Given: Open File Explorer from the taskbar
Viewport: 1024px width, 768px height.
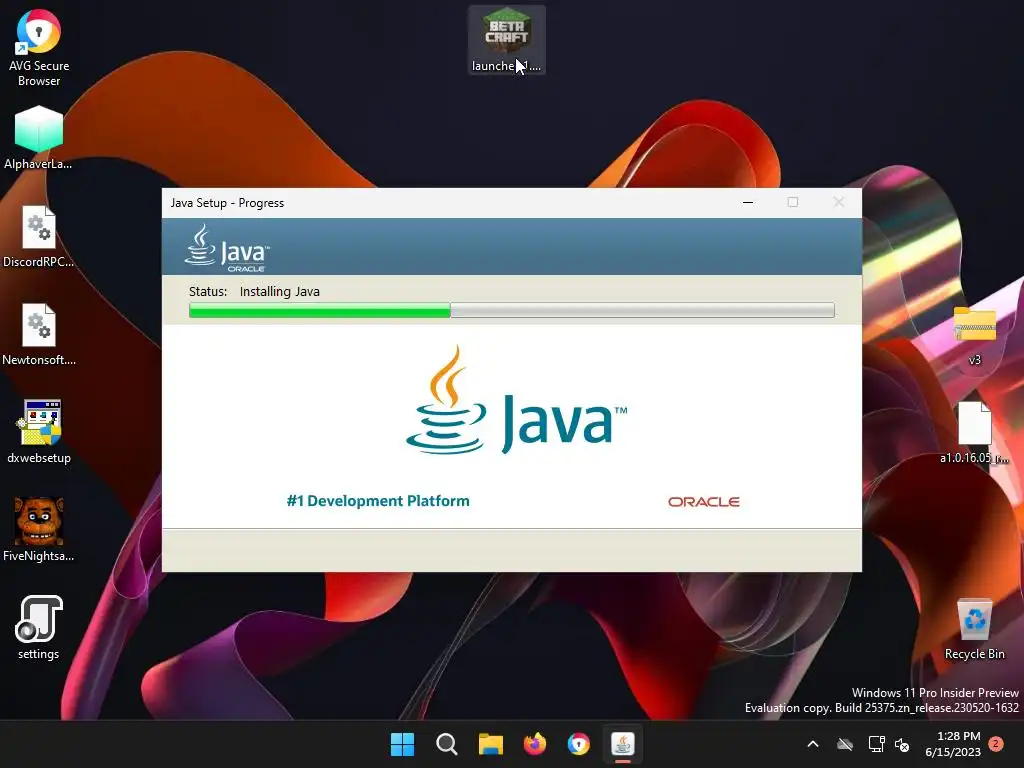Looking at the screenshot, I should pyautogui.click(x=490, y=744).
